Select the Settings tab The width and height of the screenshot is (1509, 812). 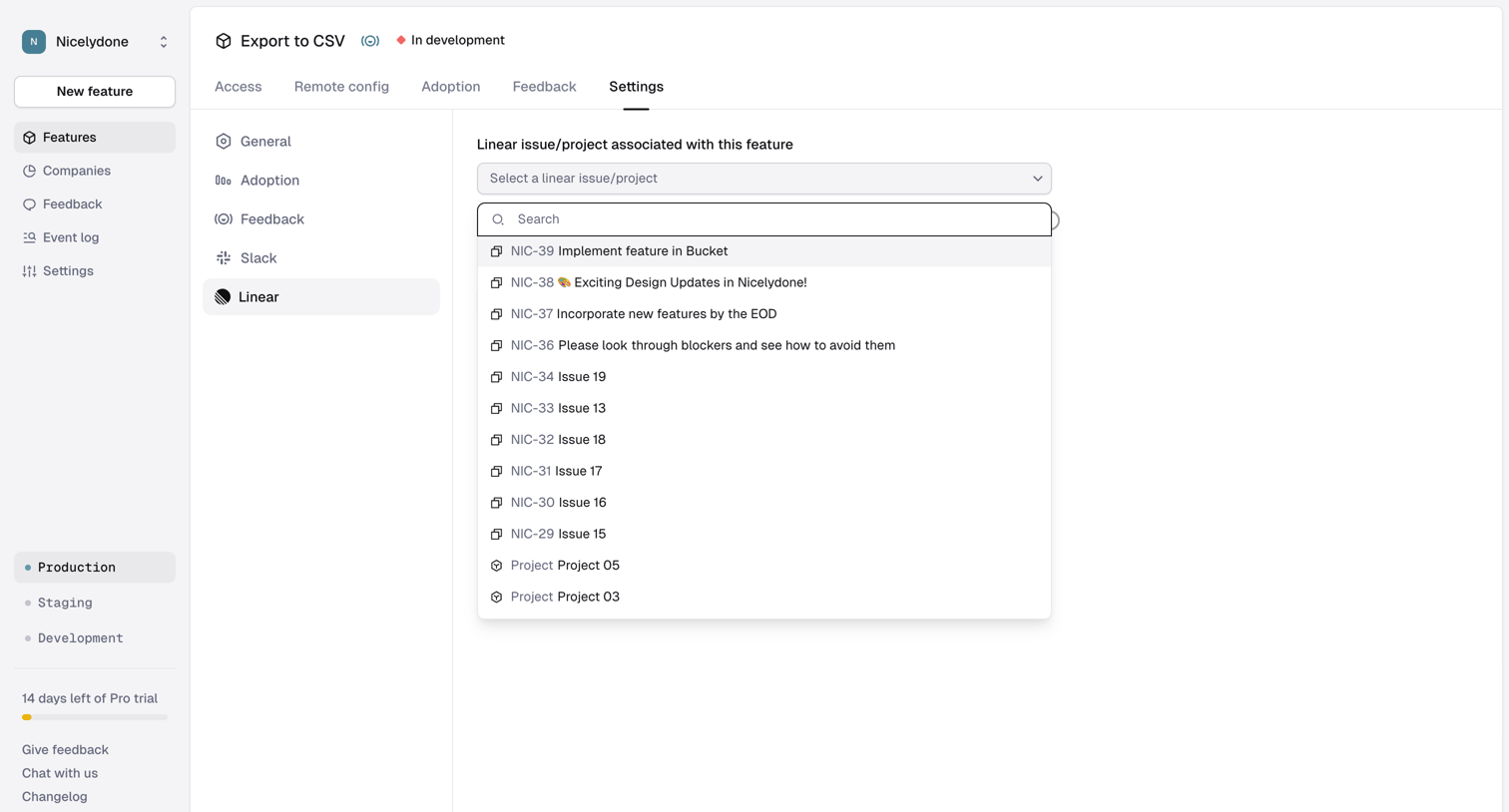636,87
